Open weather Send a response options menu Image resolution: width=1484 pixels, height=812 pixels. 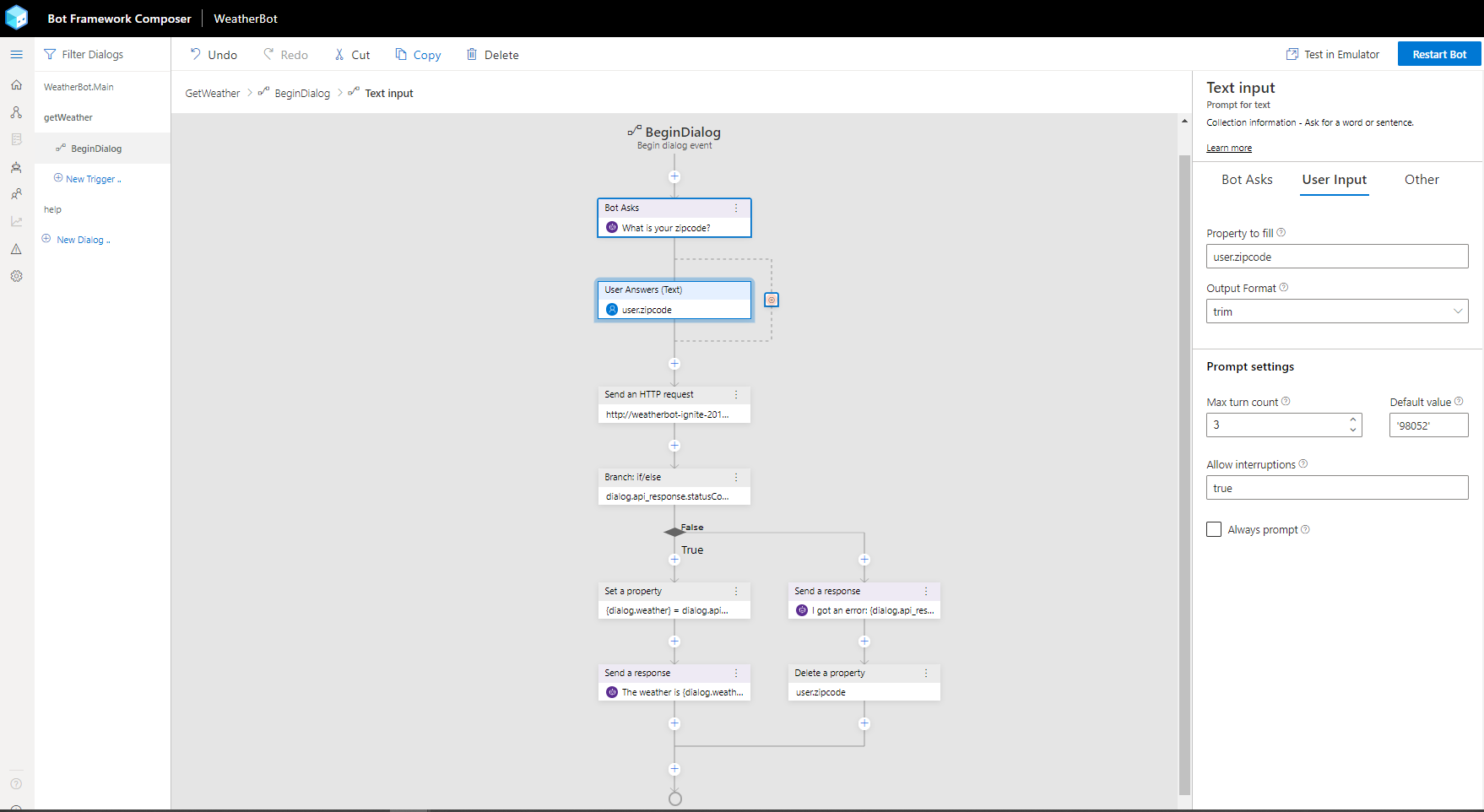[x=736, y=673]
